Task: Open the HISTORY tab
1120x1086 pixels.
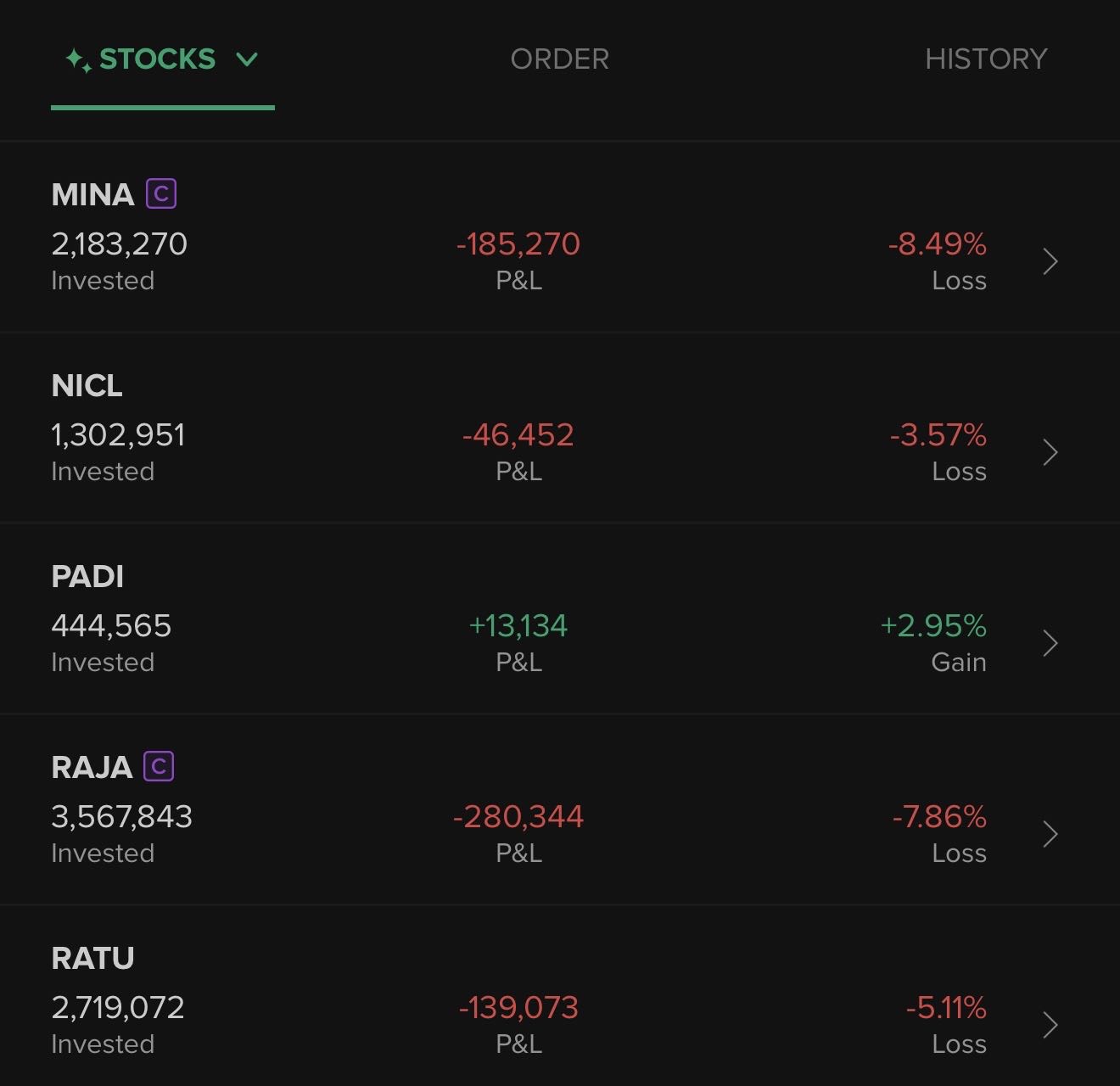Action: click(x=985, y=59)
